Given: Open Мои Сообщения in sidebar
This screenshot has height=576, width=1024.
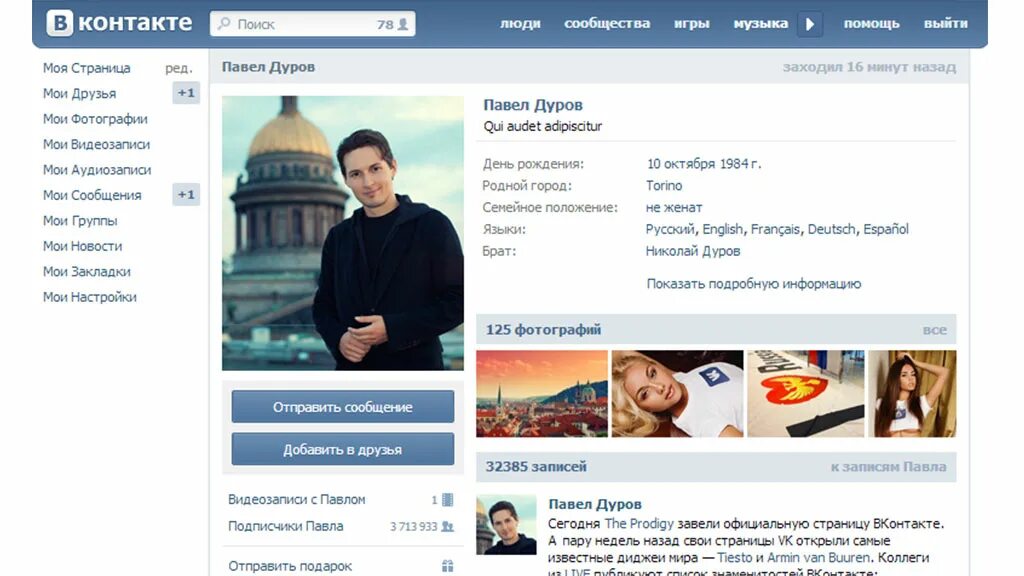Looking at the screenshot, I should pyautogui.click(x=91, y=195).
